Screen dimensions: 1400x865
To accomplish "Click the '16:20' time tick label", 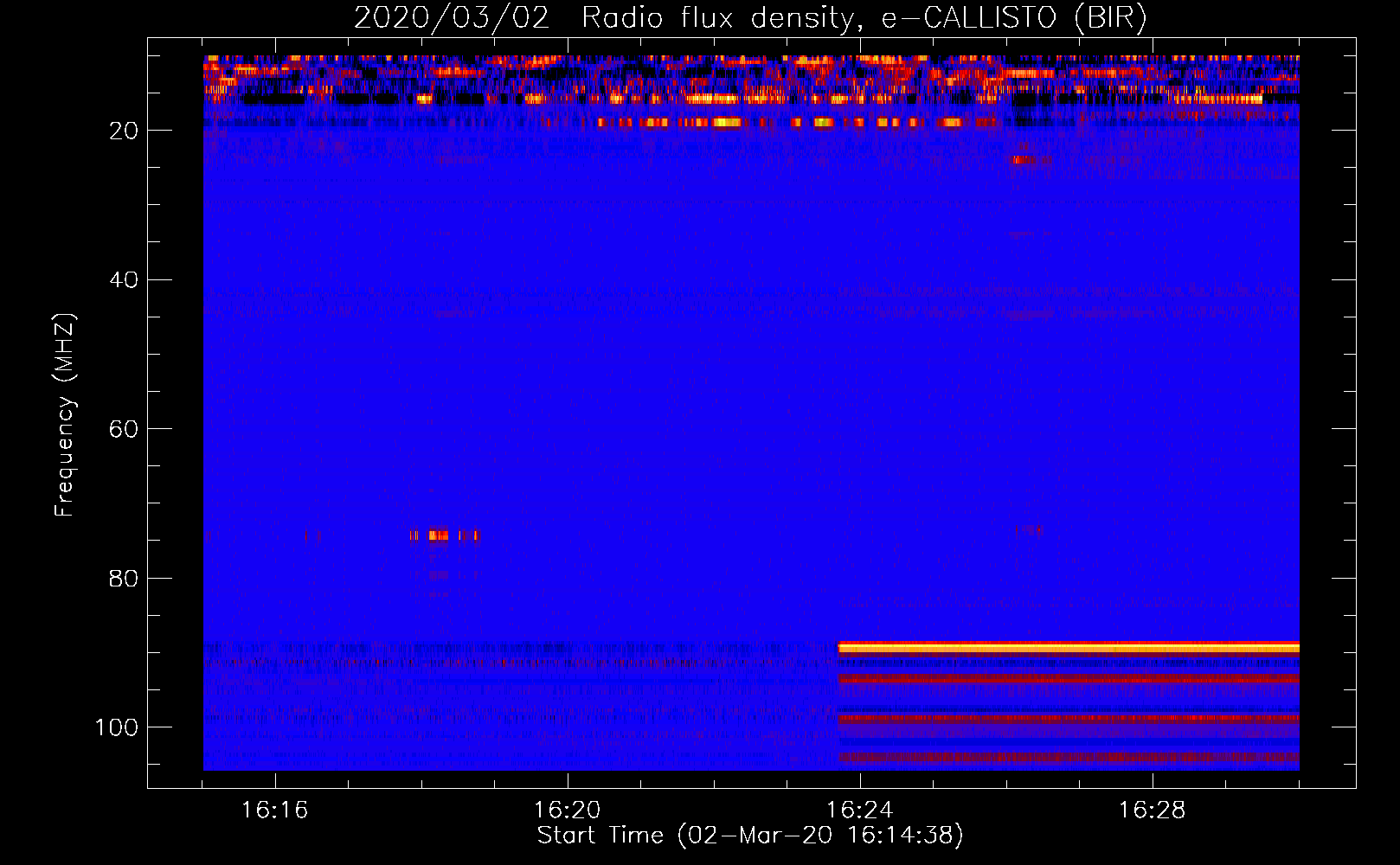I will pos(567,811).
